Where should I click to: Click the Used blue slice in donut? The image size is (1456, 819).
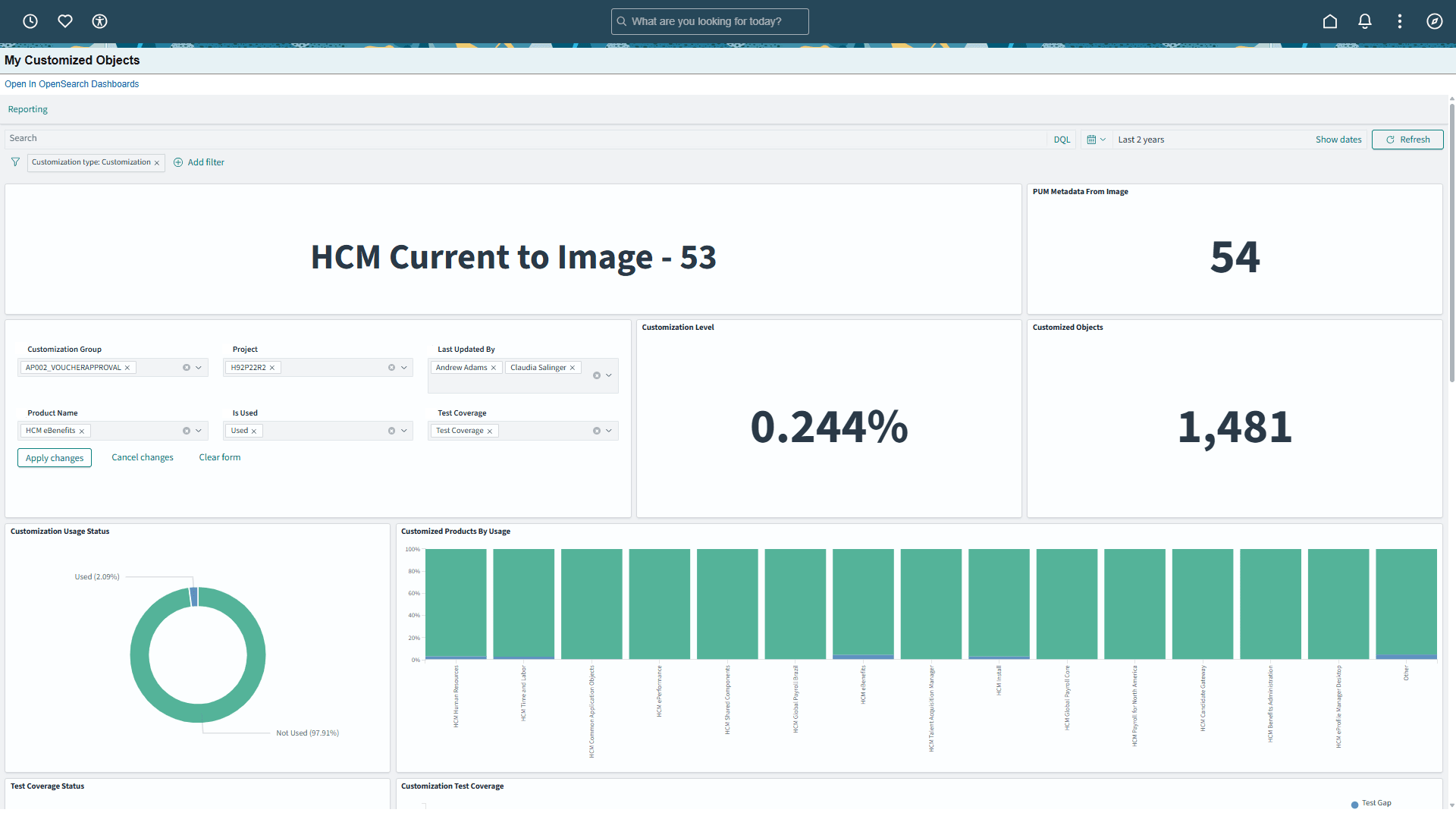coord(194,597)
